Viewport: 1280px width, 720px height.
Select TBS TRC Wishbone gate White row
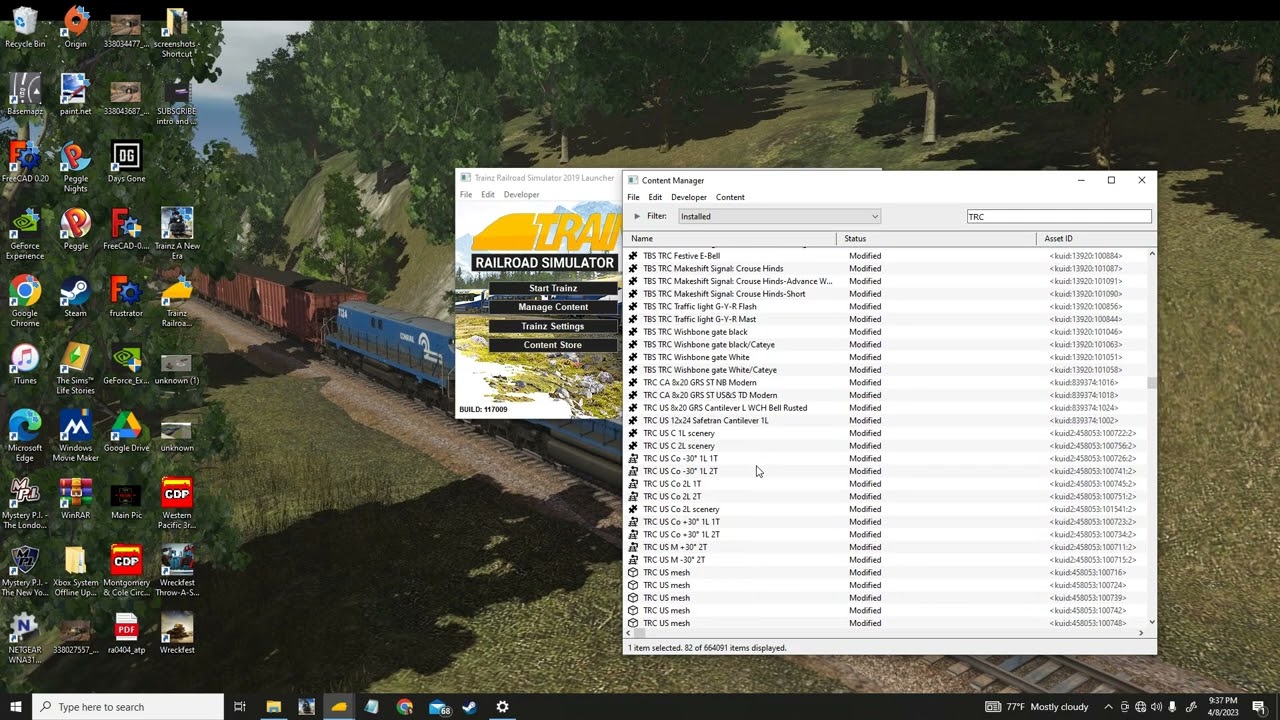[885, 357]
